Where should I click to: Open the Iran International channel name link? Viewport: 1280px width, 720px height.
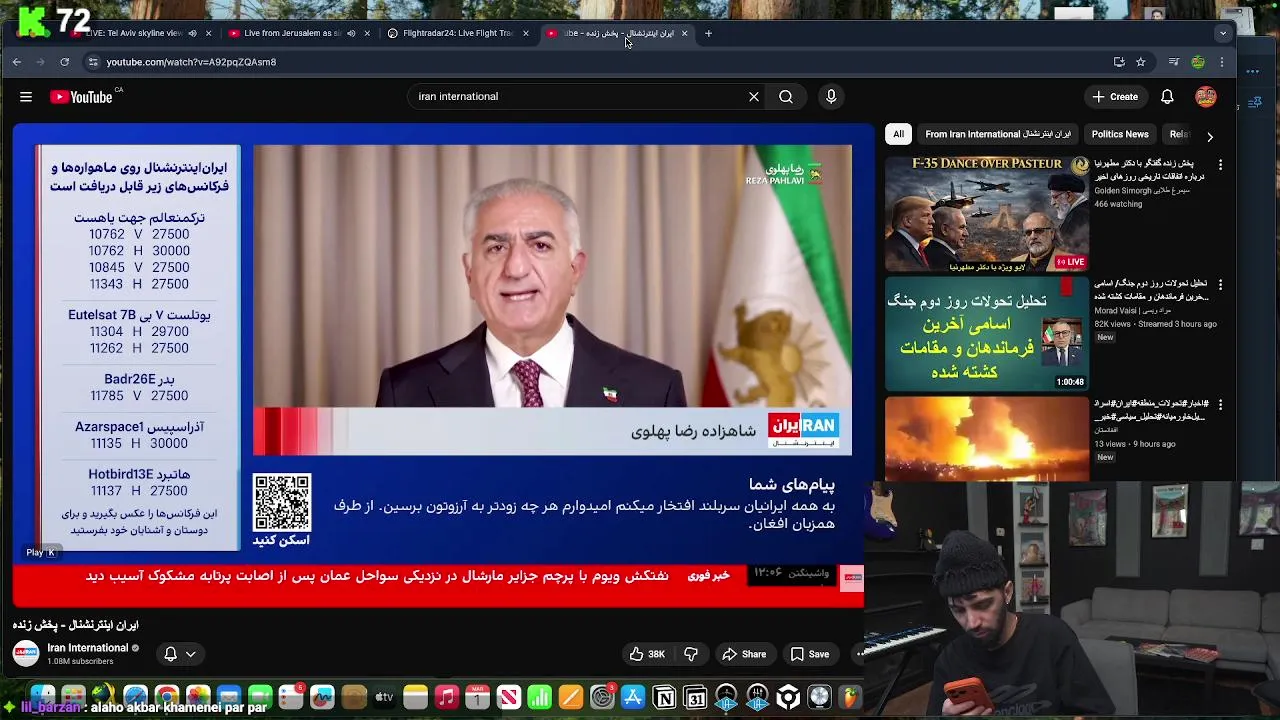click(88, 648)
